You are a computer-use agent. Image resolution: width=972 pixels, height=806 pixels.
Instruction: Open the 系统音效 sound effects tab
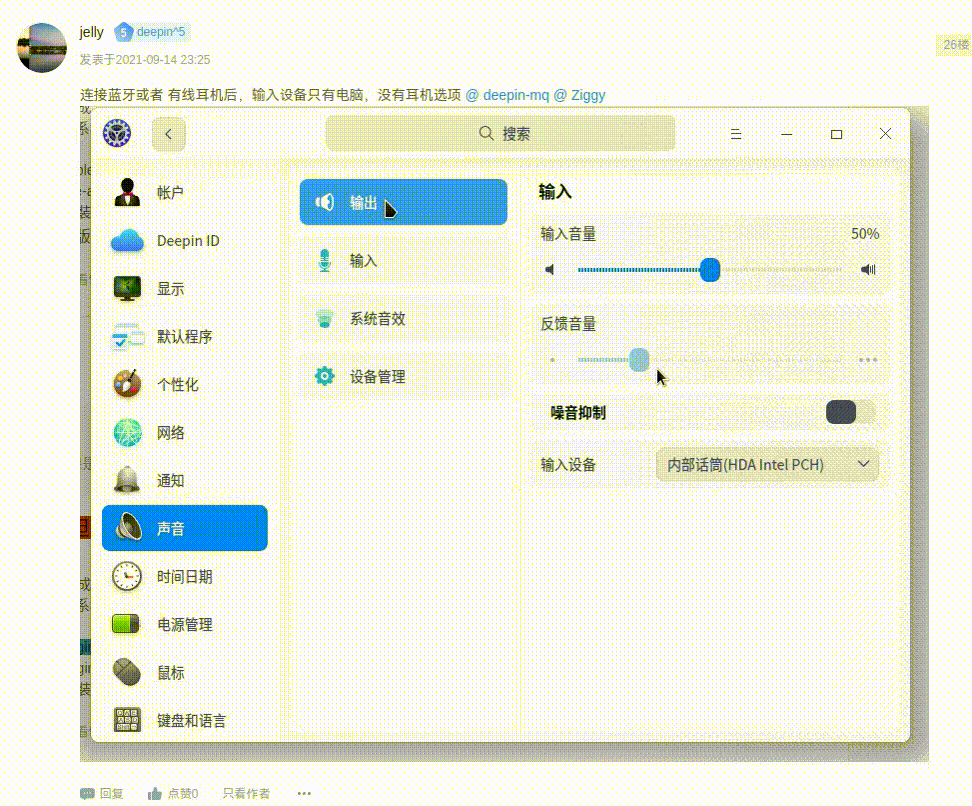(x=404, y=319)
